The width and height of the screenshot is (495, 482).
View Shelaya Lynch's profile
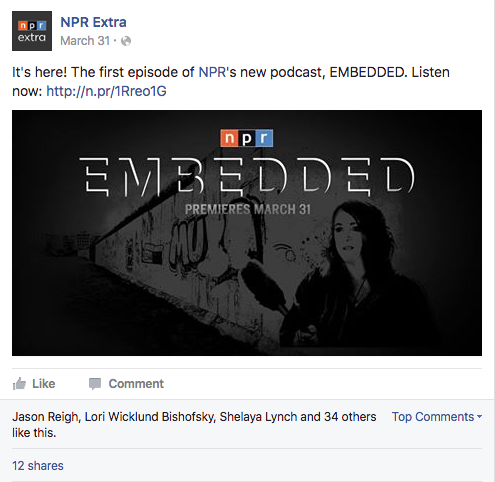pyautogui.click(x=258, y=417)
